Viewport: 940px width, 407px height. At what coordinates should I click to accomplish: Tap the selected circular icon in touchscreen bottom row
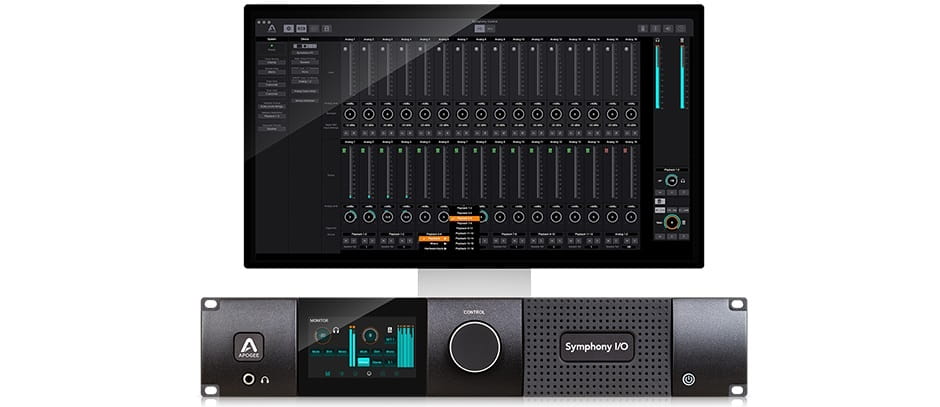(x=369, y=373)
